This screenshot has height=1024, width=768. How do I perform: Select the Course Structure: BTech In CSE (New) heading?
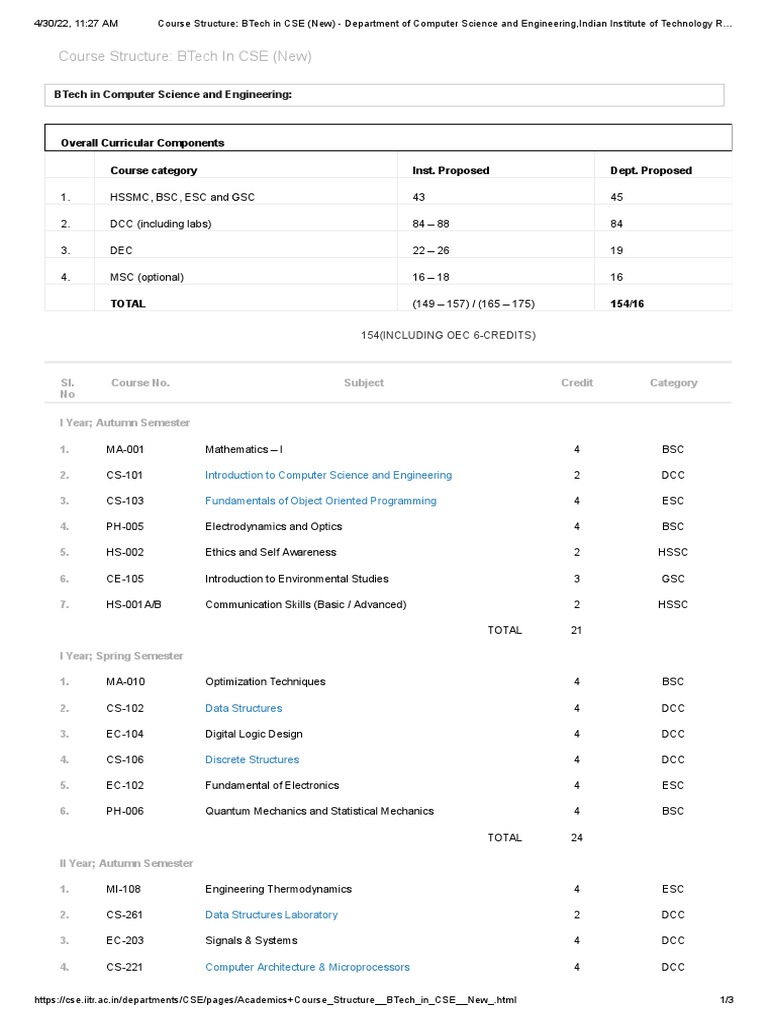[185, 56]
